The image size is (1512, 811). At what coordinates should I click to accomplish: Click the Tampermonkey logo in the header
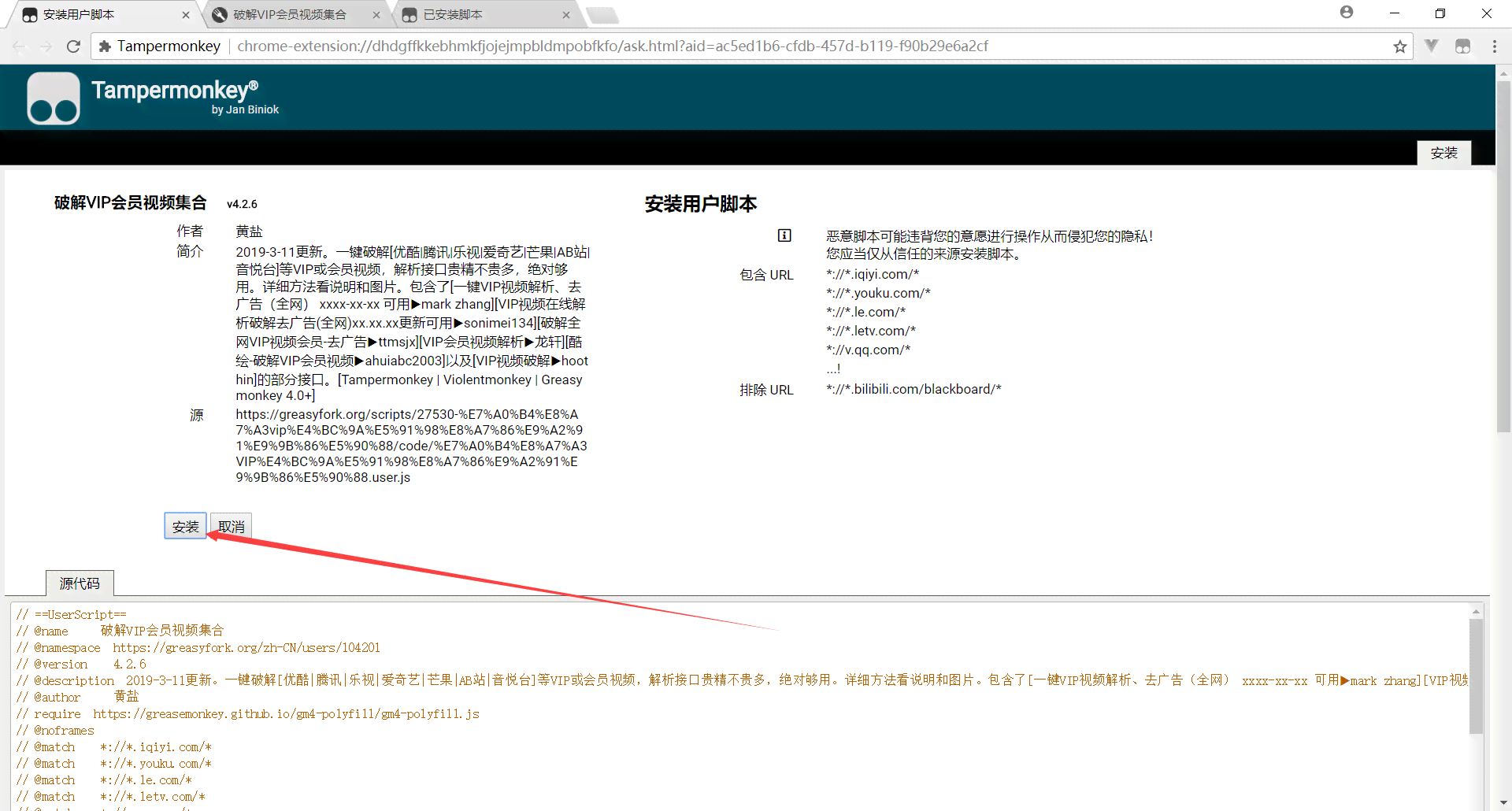(x=54, y=98)
